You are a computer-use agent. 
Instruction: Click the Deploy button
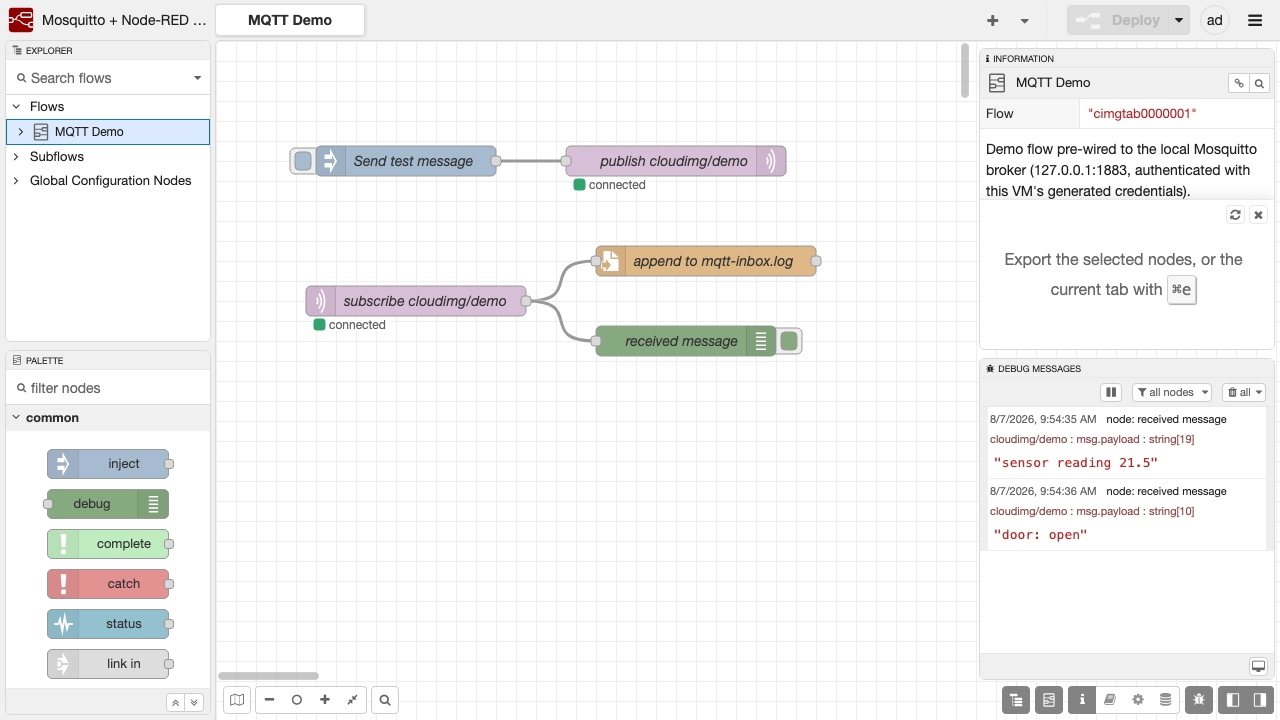click(x=1118, y=20)
